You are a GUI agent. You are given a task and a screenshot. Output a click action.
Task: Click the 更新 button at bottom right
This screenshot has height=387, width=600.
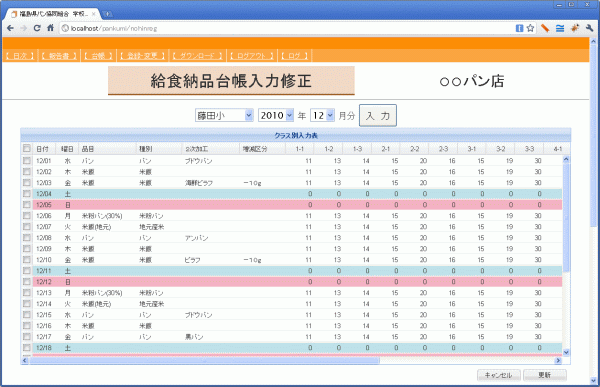click(x=545, y=375)
